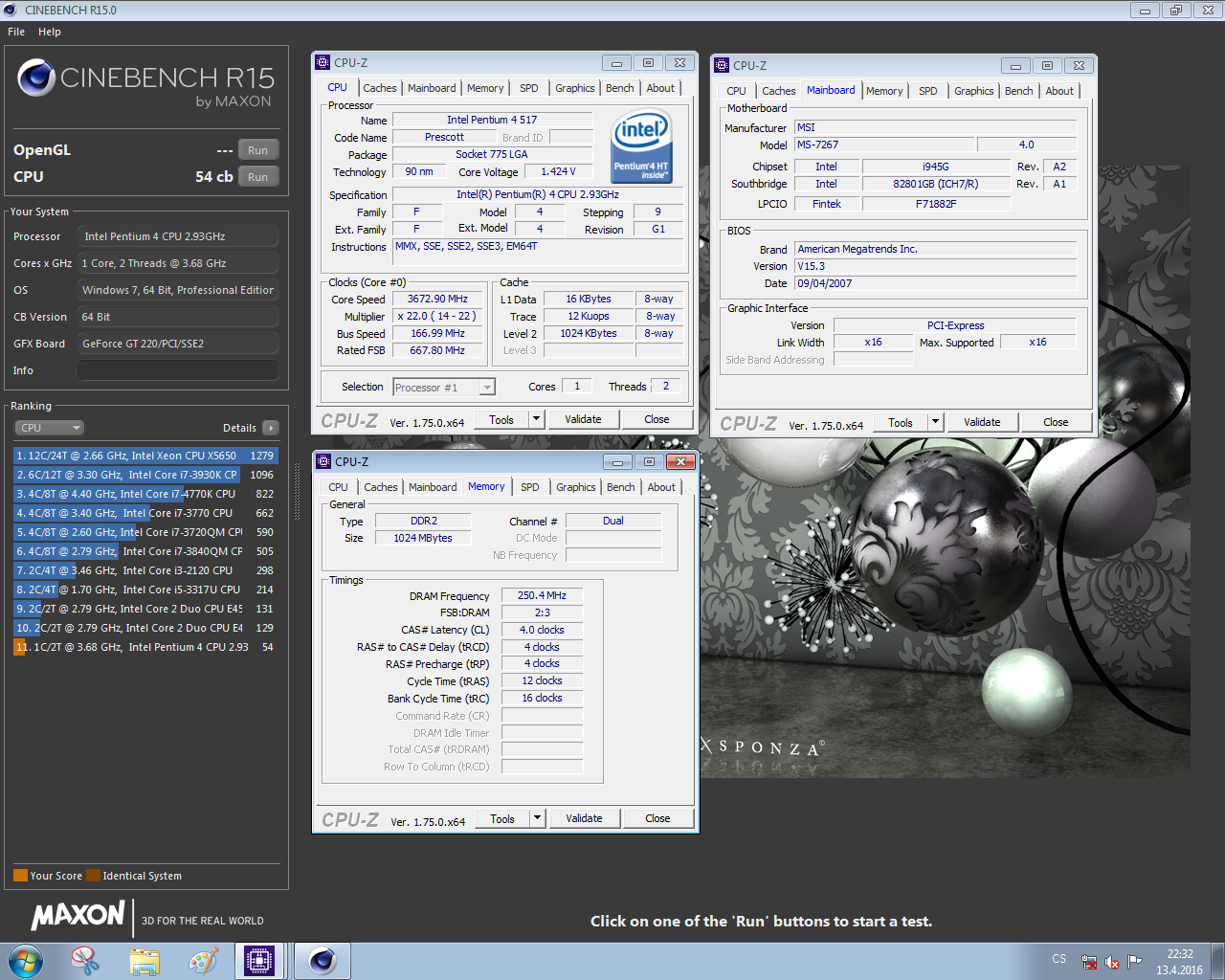This screenshot has width=1225, height=980.
Task: Click the Show desktop button
Action: tap(1218, 961)
